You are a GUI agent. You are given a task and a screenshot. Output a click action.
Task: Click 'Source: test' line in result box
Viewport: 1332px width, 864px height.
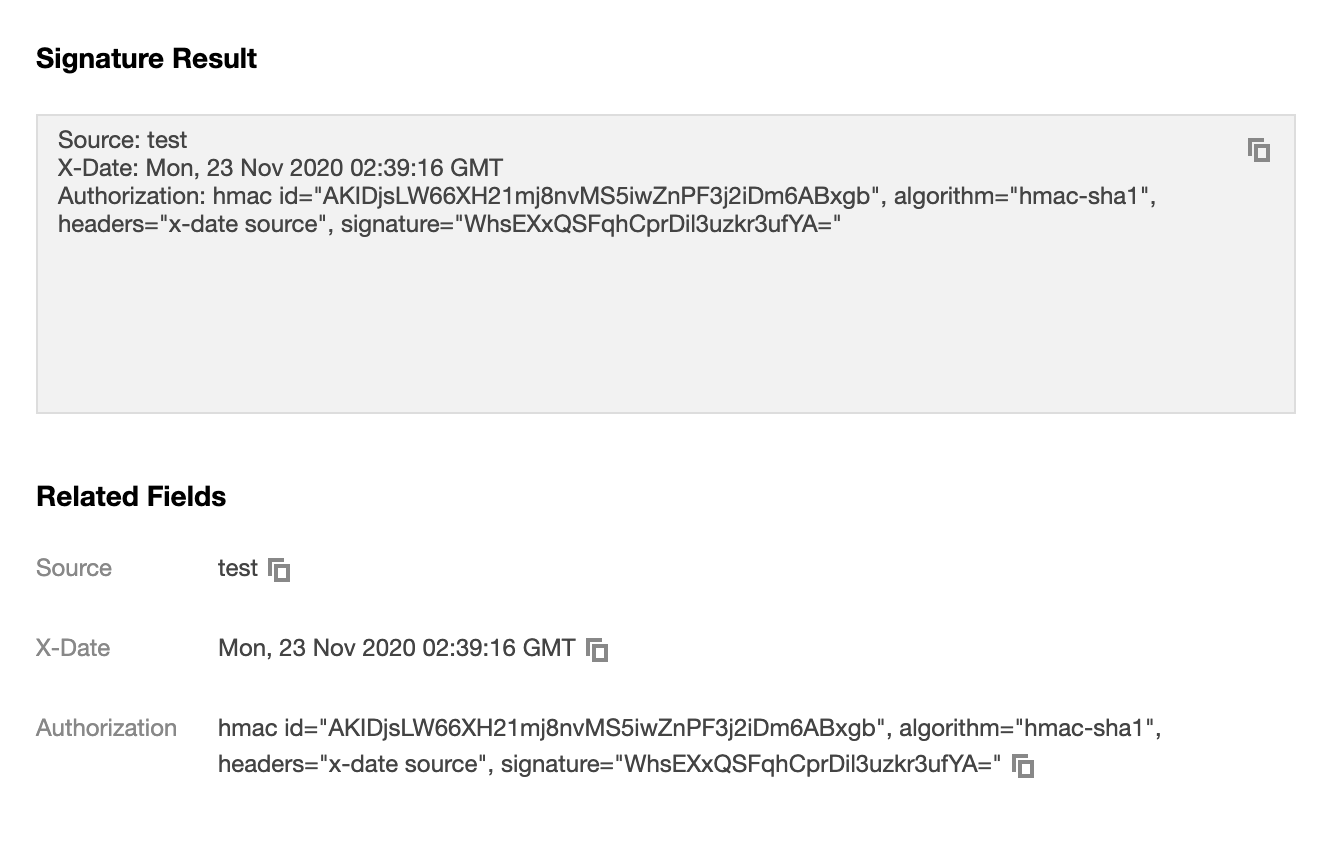[123, 140]
